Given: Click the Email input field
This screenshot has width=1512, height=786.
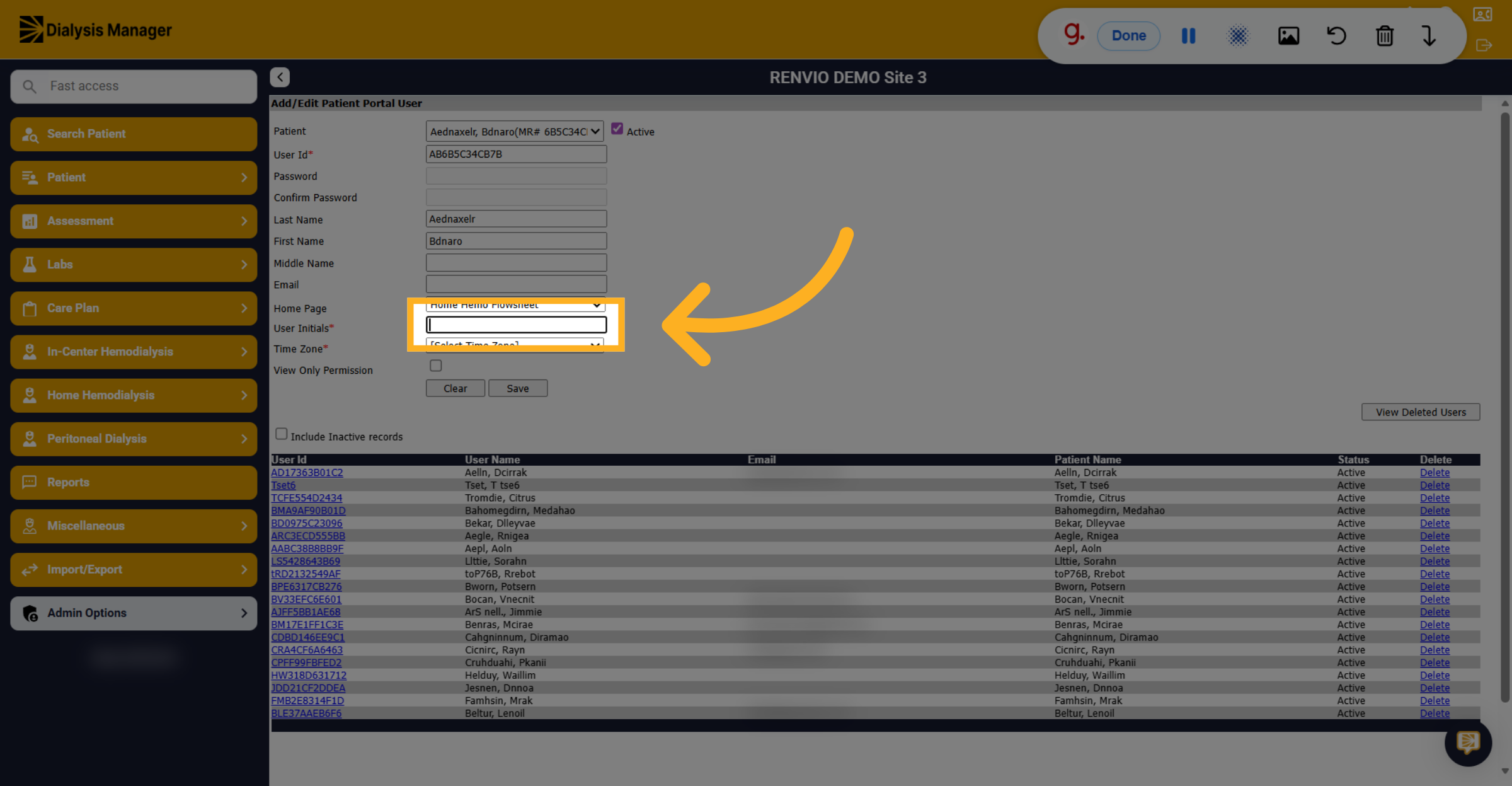Looking at the screenshot, I should pyautogui.click(x=517, y=284).
